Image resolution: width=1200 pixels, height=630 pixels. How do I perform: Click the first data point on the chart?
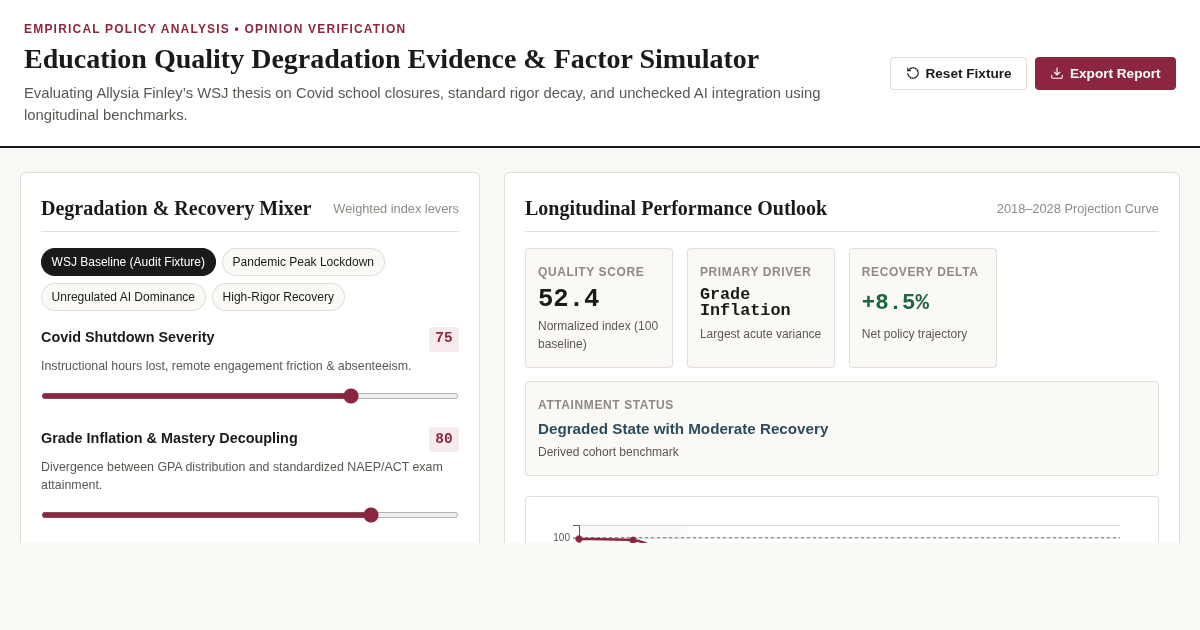(579, 539)
